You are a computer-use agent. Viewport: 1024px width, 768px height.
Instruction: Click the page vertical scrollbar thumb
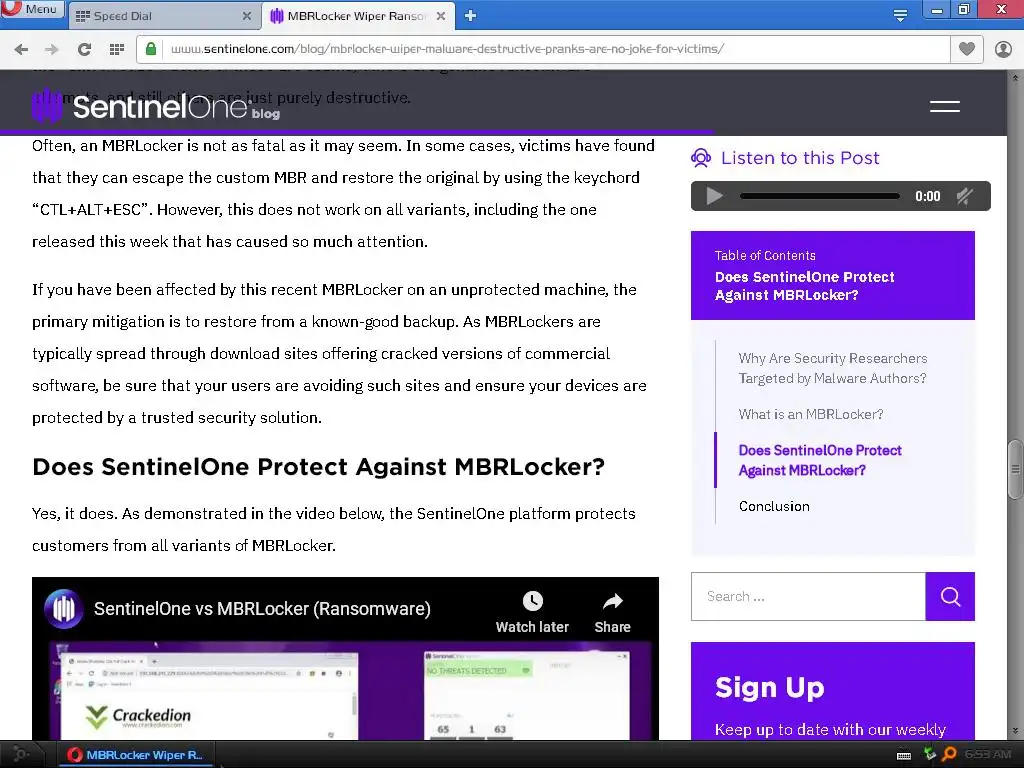point(1015,469)
